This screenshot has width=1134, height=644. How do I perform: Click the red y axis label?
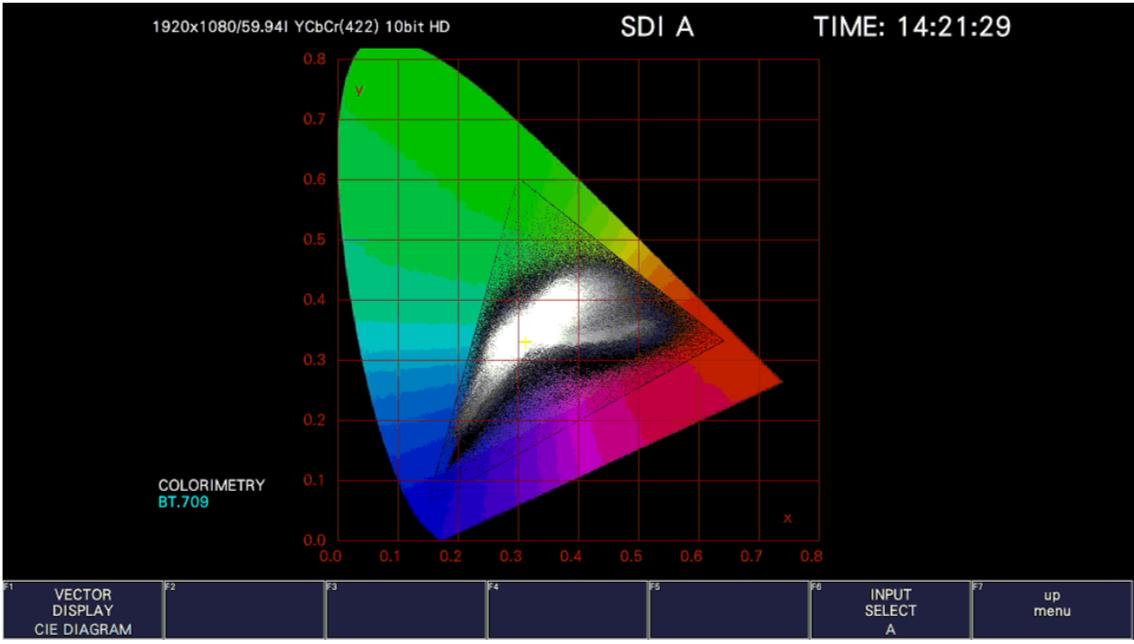point(359,91)
